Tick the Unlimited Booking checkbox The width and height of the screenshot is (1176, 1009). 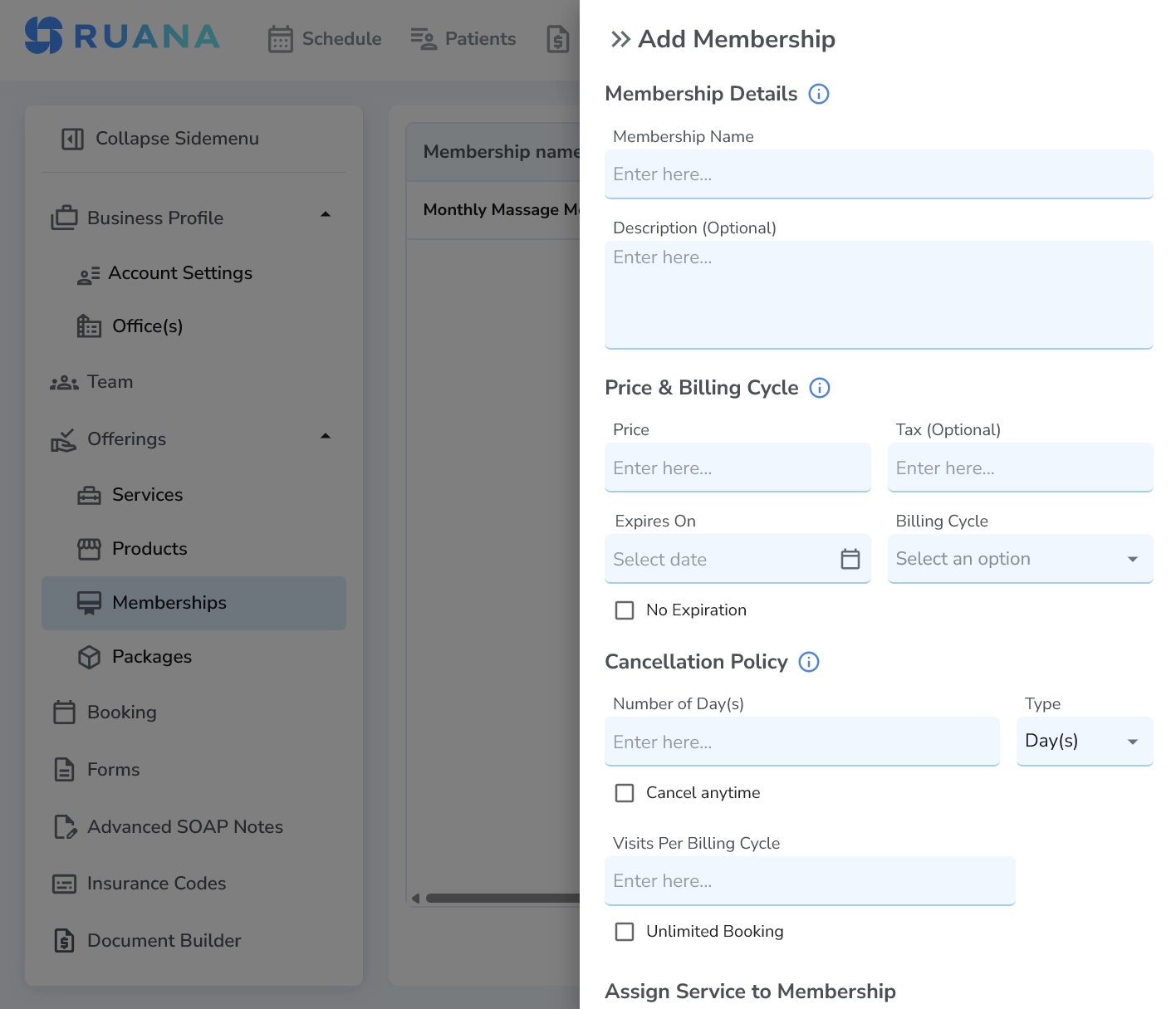coord(625,932)
